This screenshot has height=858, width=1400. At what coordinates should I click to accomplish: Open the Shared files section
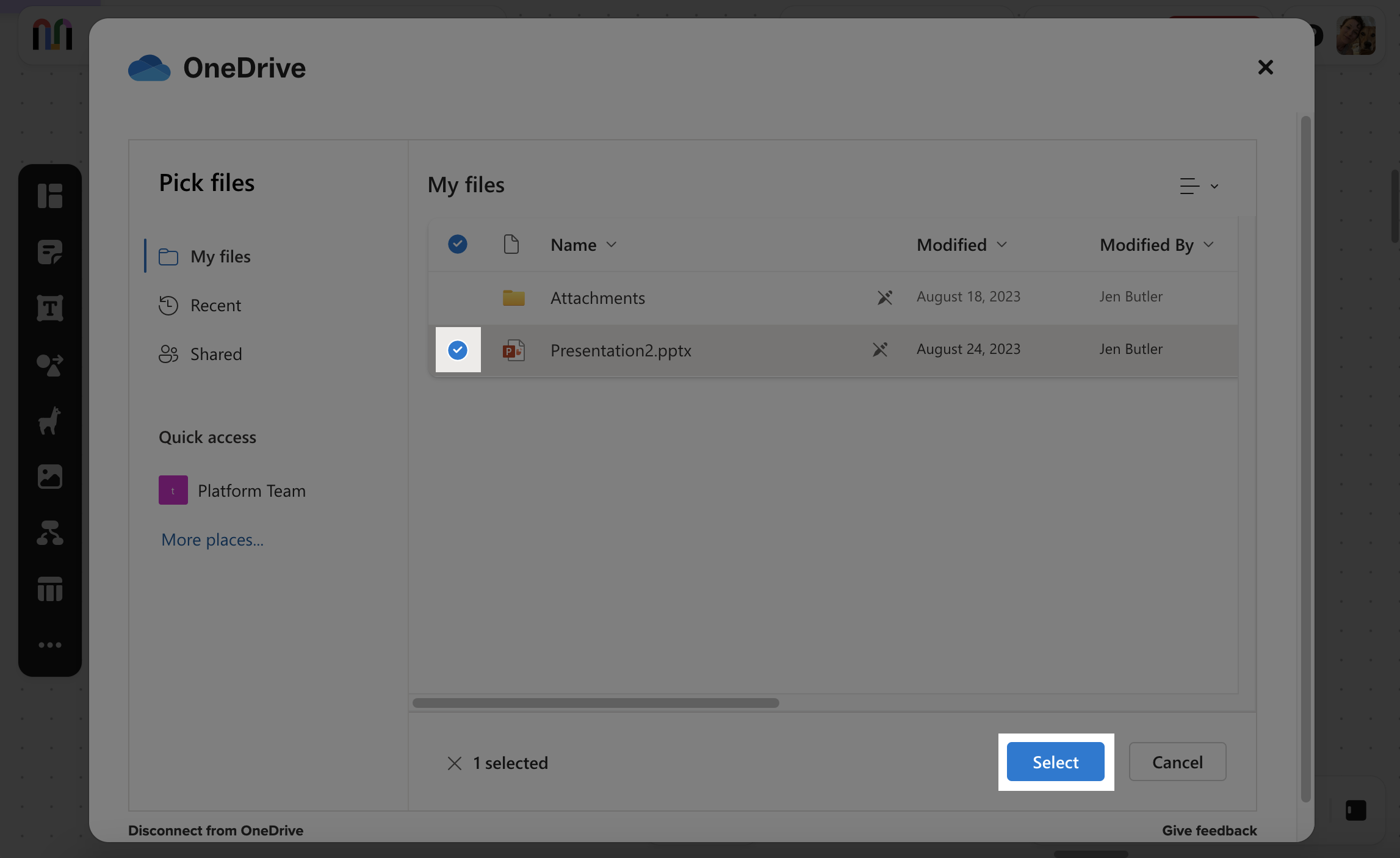pyautogui.click(x=215, y=353)
